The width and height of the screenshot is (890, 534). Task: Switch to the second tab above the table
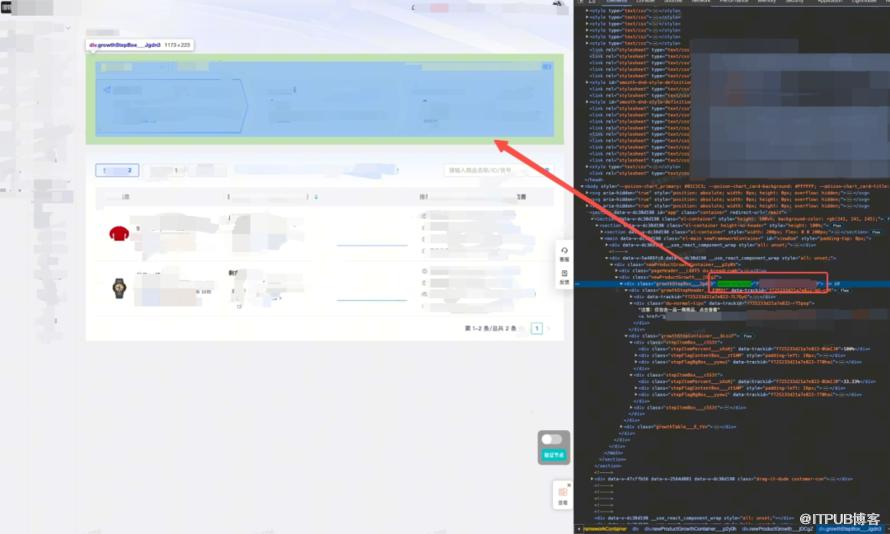[165, 170]
